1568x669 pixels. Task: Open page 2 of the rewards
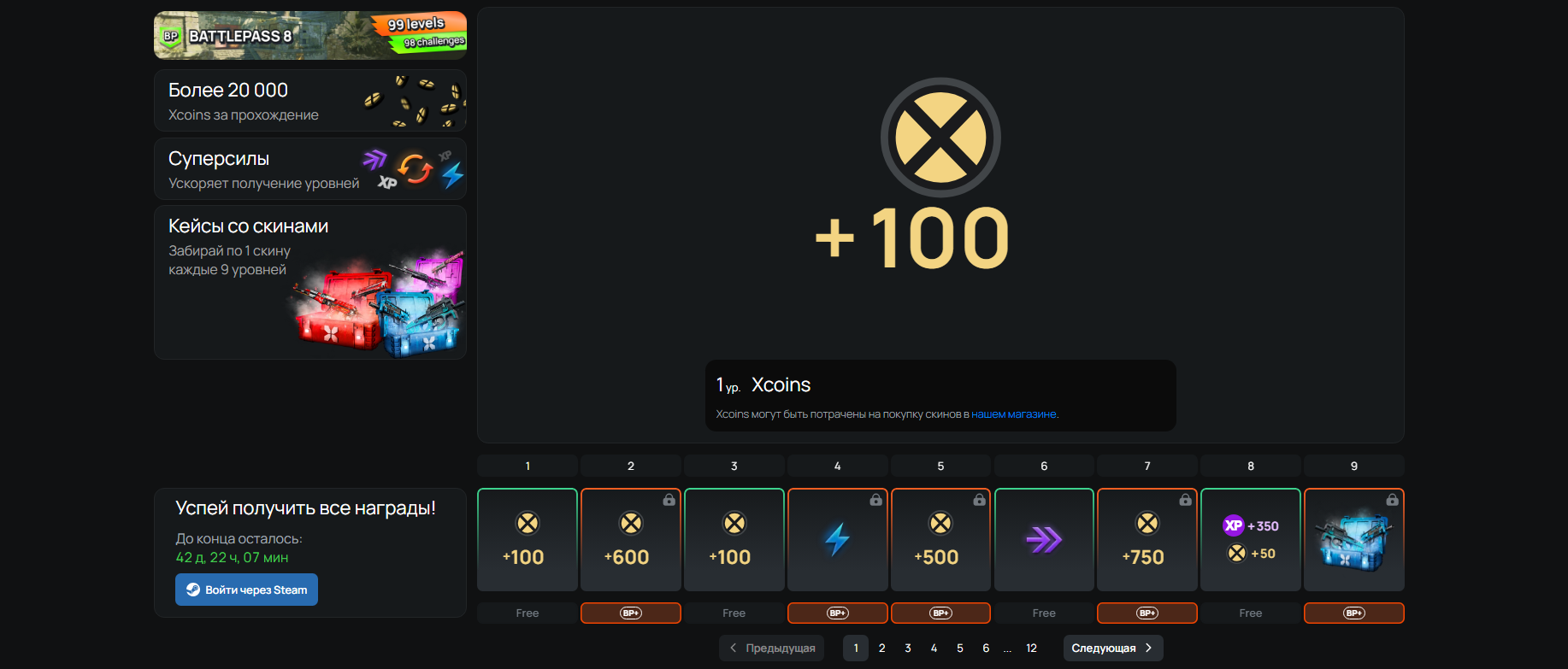coord(881,648)
